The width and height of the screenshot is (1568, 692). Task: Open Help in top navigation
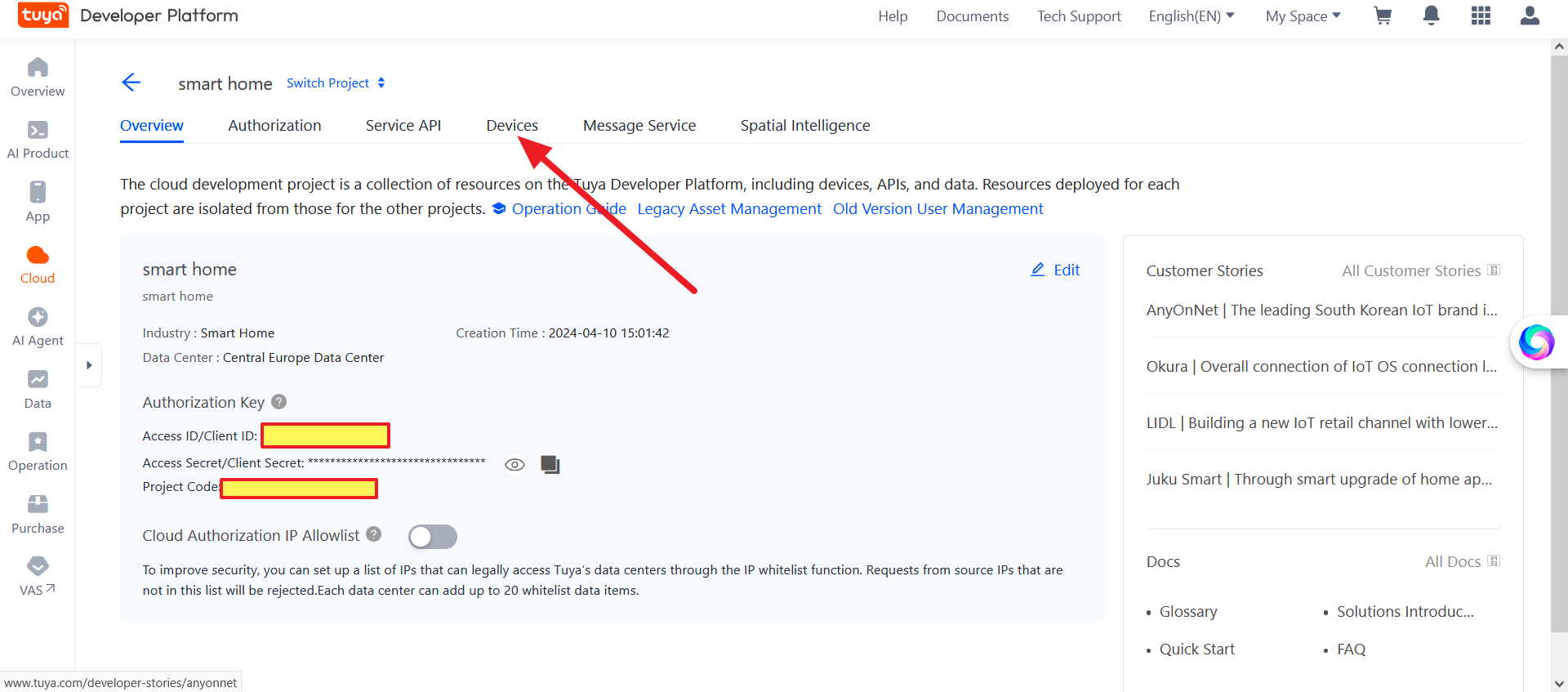point(893,16)
